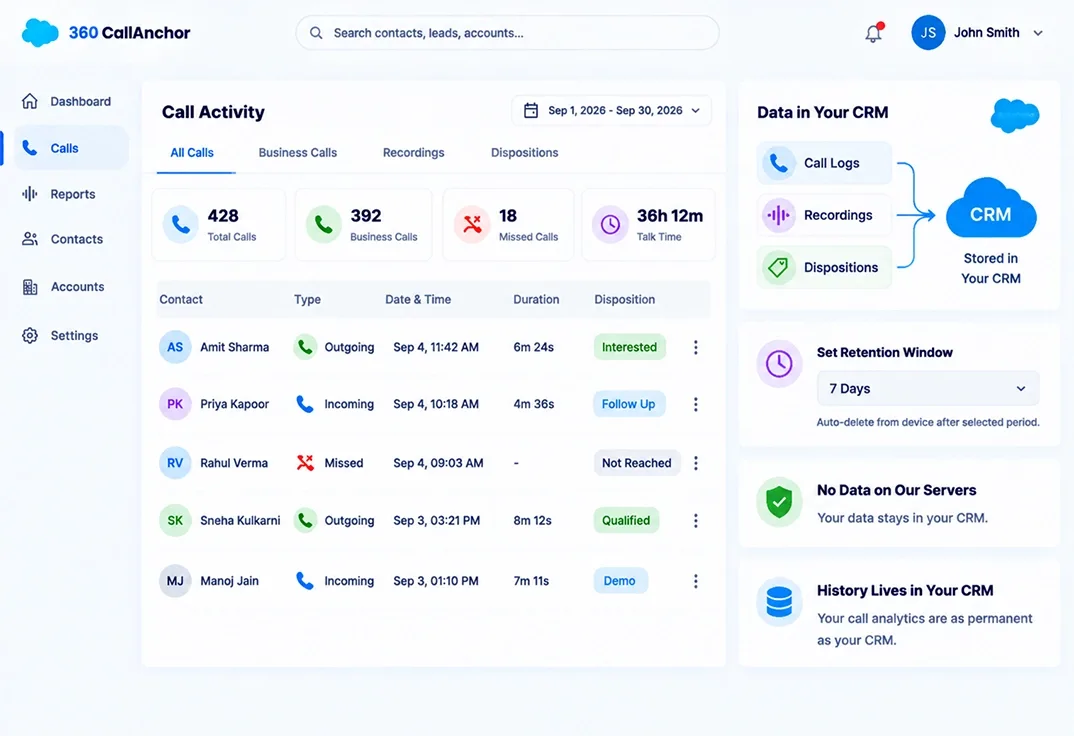Screen dimensions: 1074x736
Task: Click the Demo disposition badge
Action: tap(620, 581)
